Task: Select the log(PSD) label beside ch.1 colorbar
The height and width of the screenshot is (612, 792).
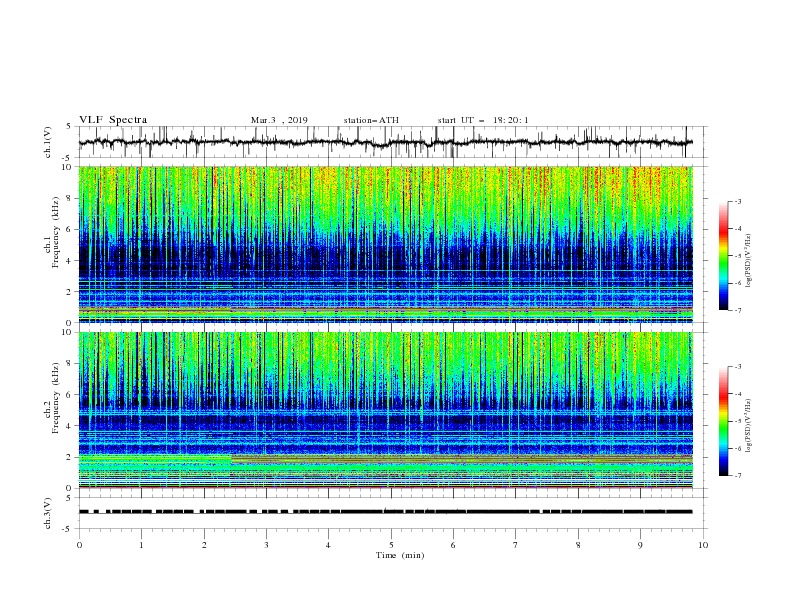Action: tap(748, 261)
